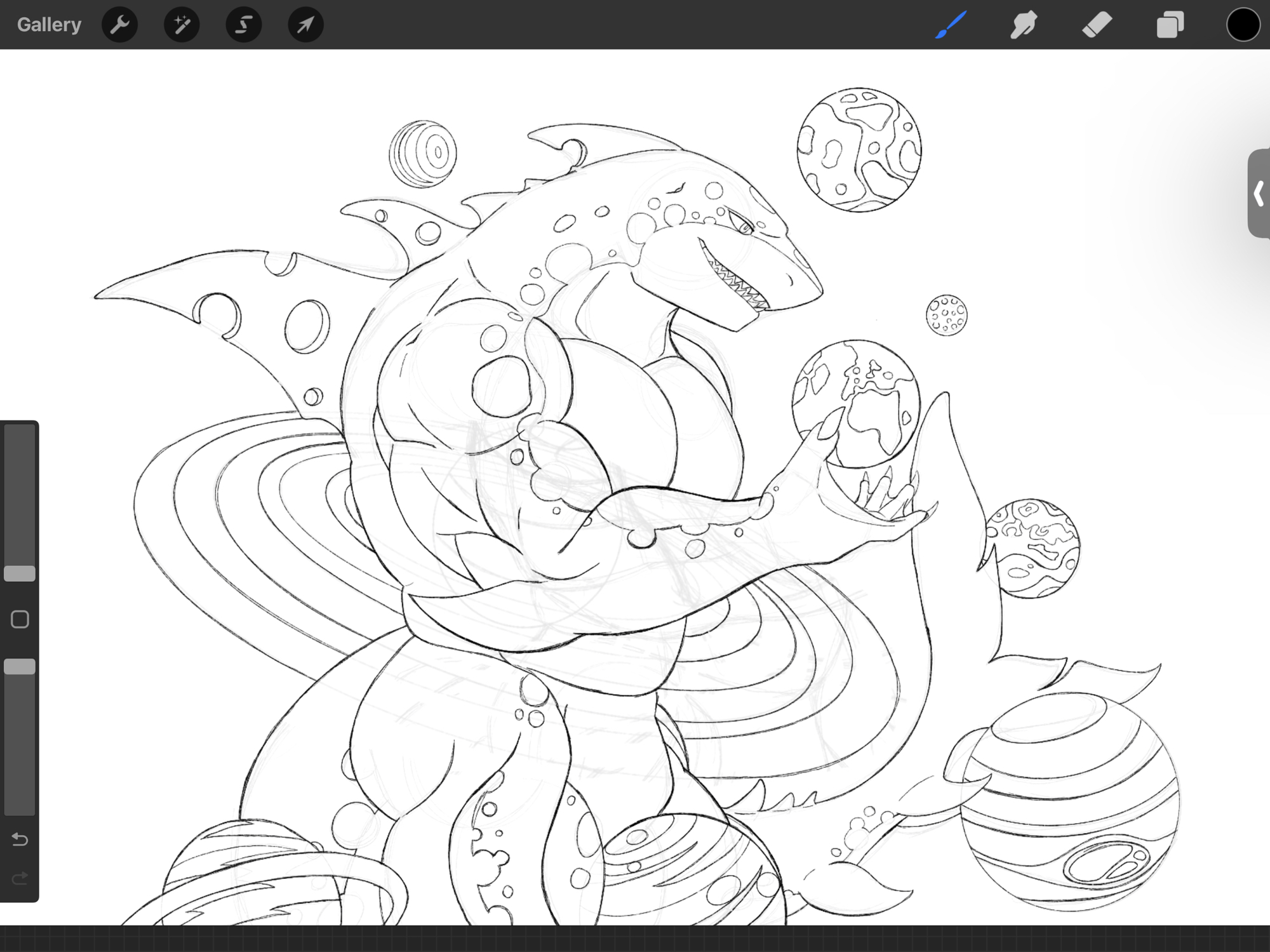Open the Layers panel
Viewport: 1270px width, 952px height.
tap(1170, 25)
